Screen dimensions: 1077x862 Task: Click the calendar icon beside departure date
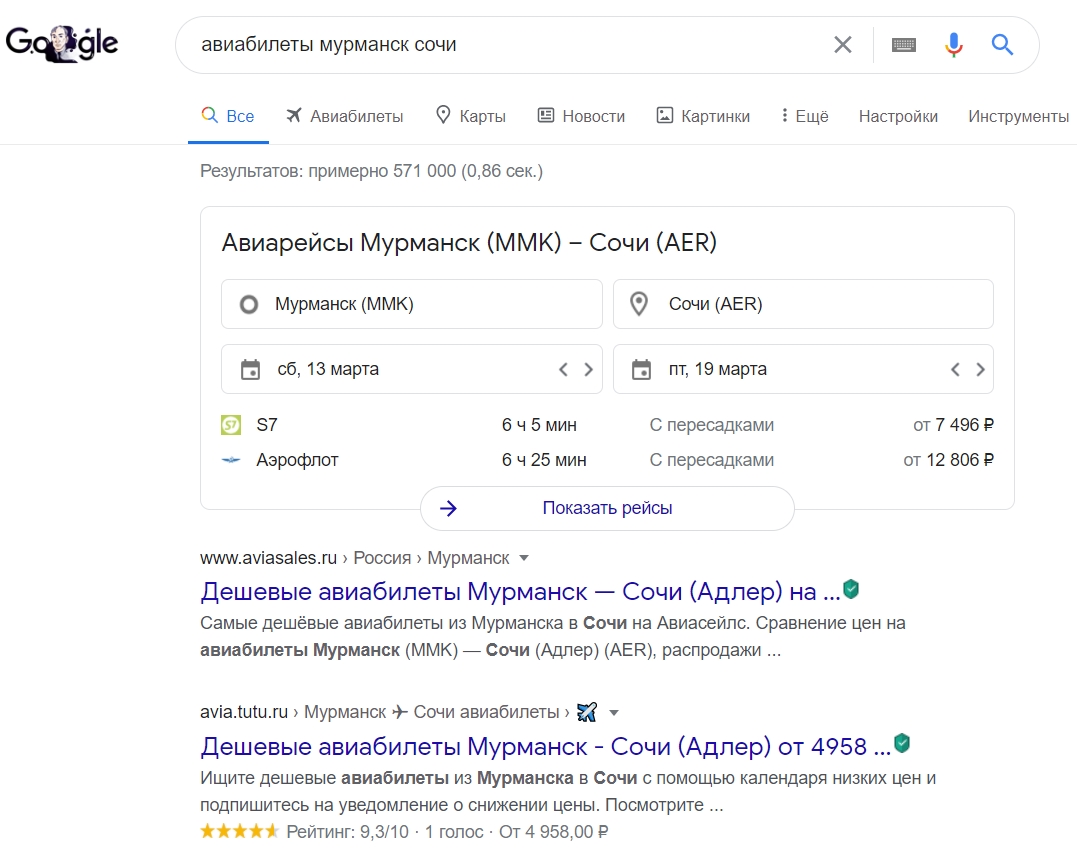coord(249,369)
